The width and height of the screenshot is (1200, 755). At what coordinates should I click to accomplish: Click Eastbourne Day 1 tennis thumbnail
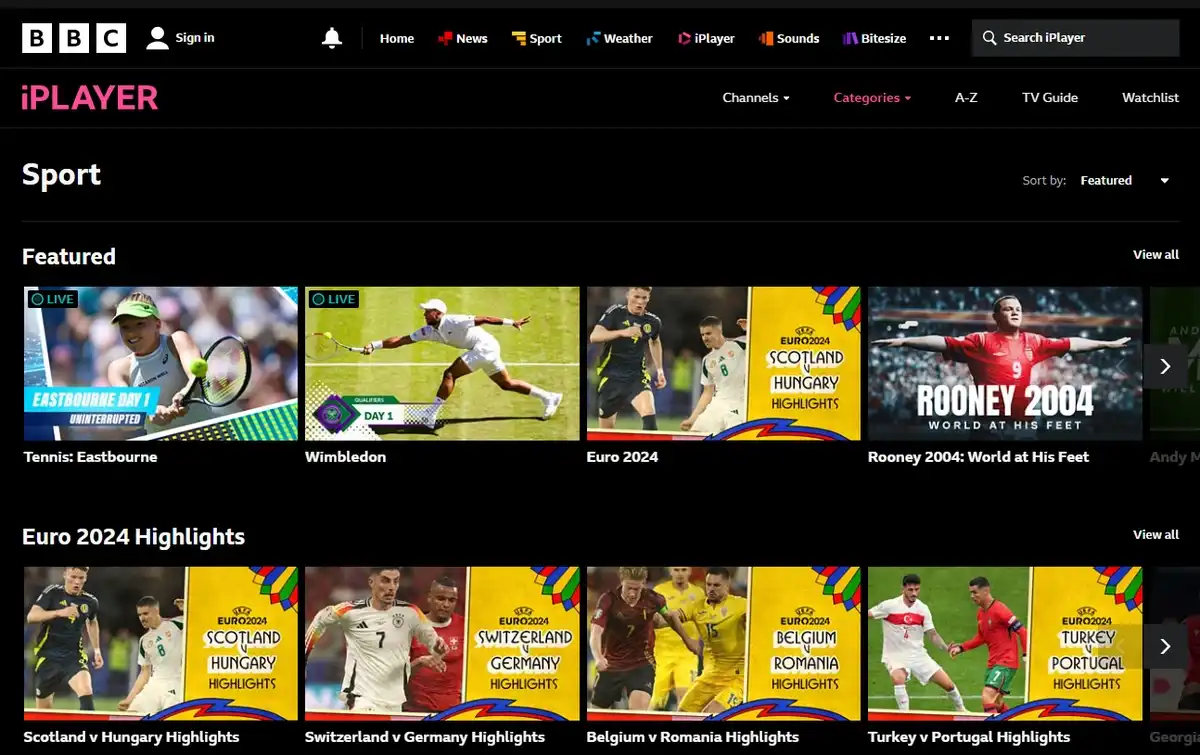click(160, 364)
